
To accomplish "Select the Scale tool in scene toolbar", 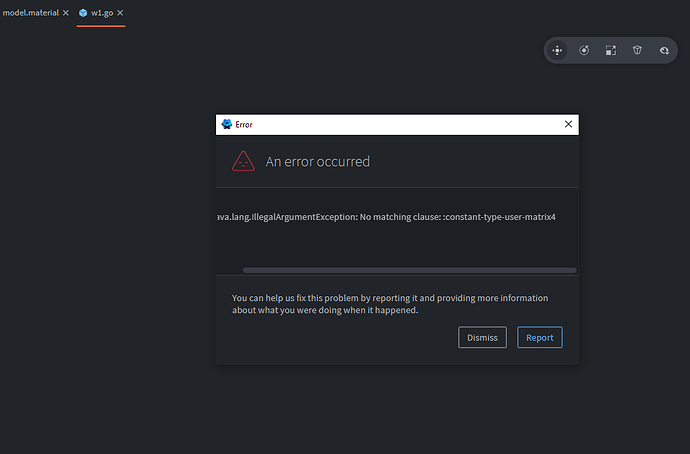I will point(610,50).
